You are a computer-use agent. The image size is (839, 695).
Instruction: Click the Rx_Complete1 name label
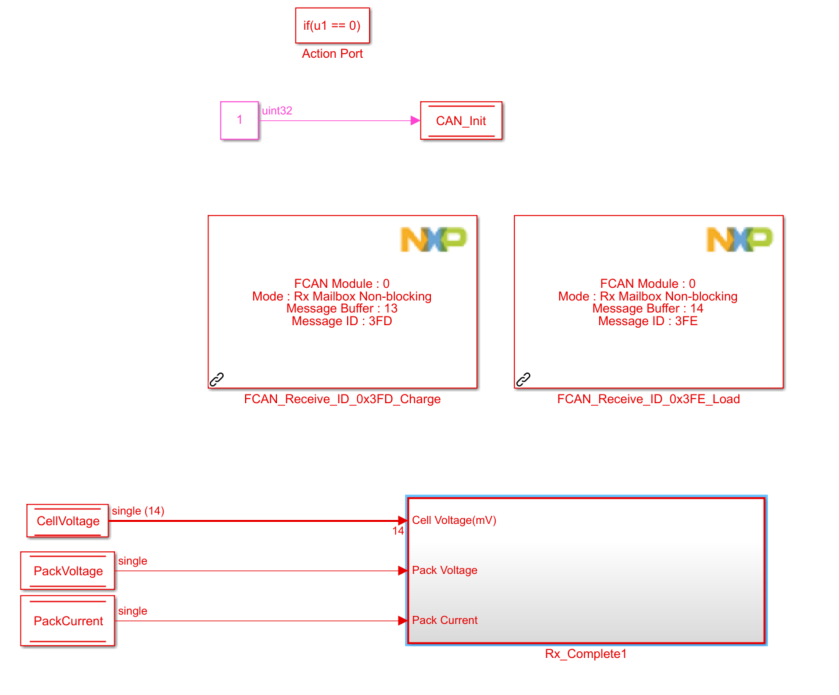585,653
